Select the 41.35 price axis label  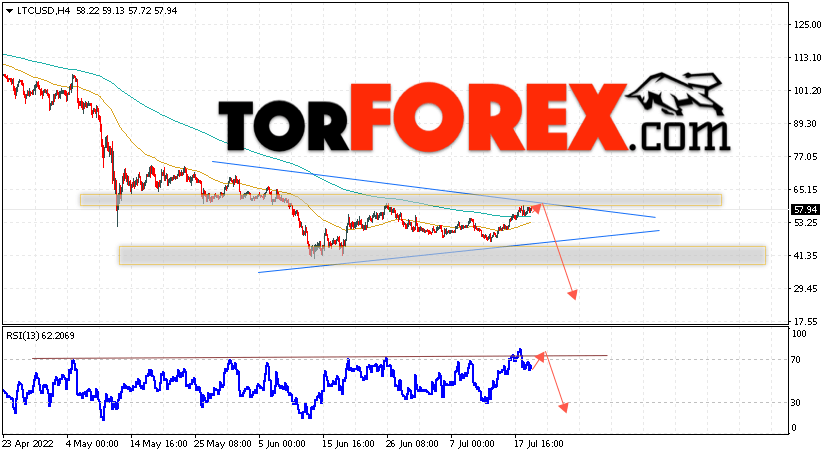805,255
